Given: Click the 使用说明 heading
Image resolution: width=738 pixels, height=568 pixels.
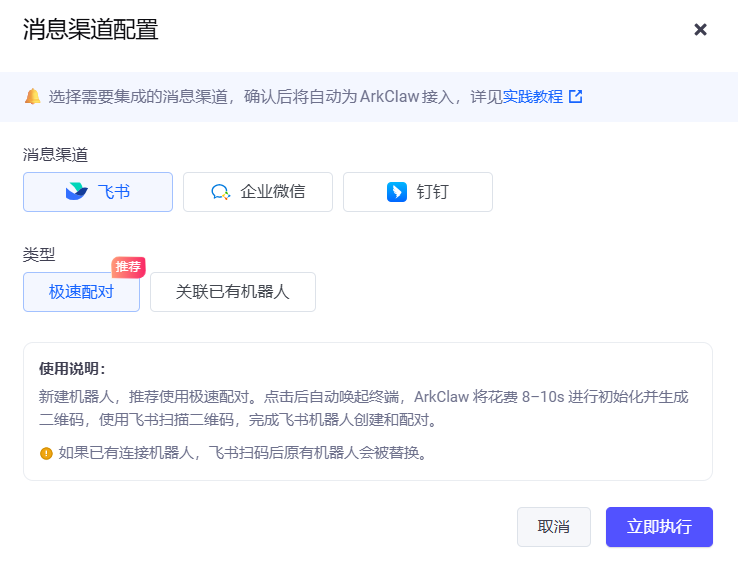Looking at the screenshot, I should click(72, 368).
